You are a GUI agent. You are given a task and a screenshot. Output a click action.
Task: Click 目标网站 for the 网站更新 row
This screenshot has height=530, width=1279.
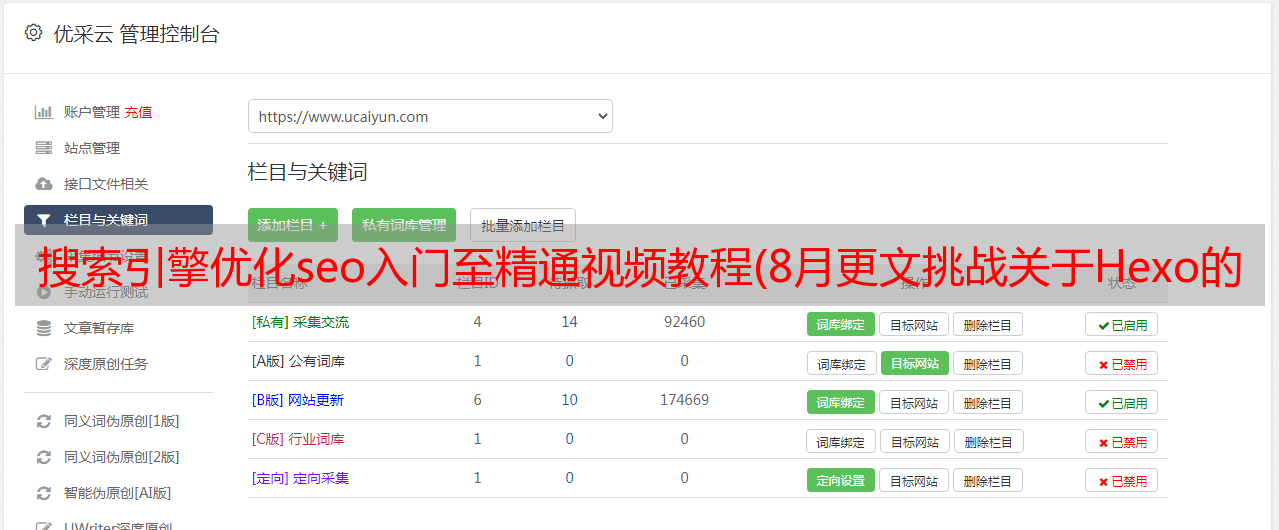[x=914, y=402]
